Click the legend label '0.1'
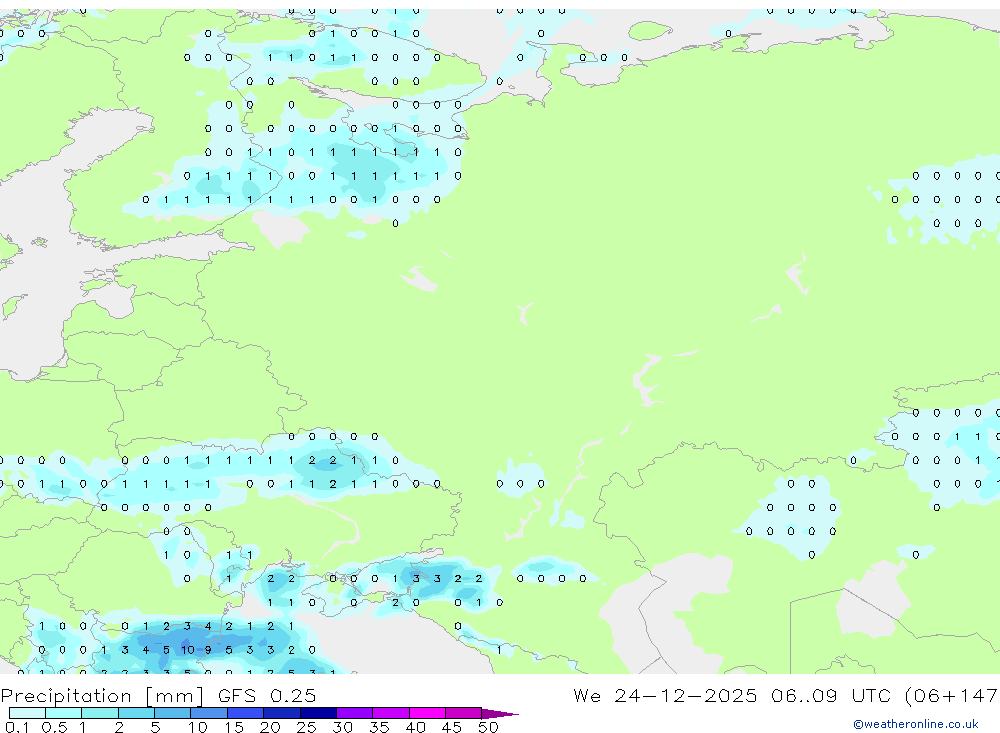This screenshot has width=1000, height=733. point(17,727)
